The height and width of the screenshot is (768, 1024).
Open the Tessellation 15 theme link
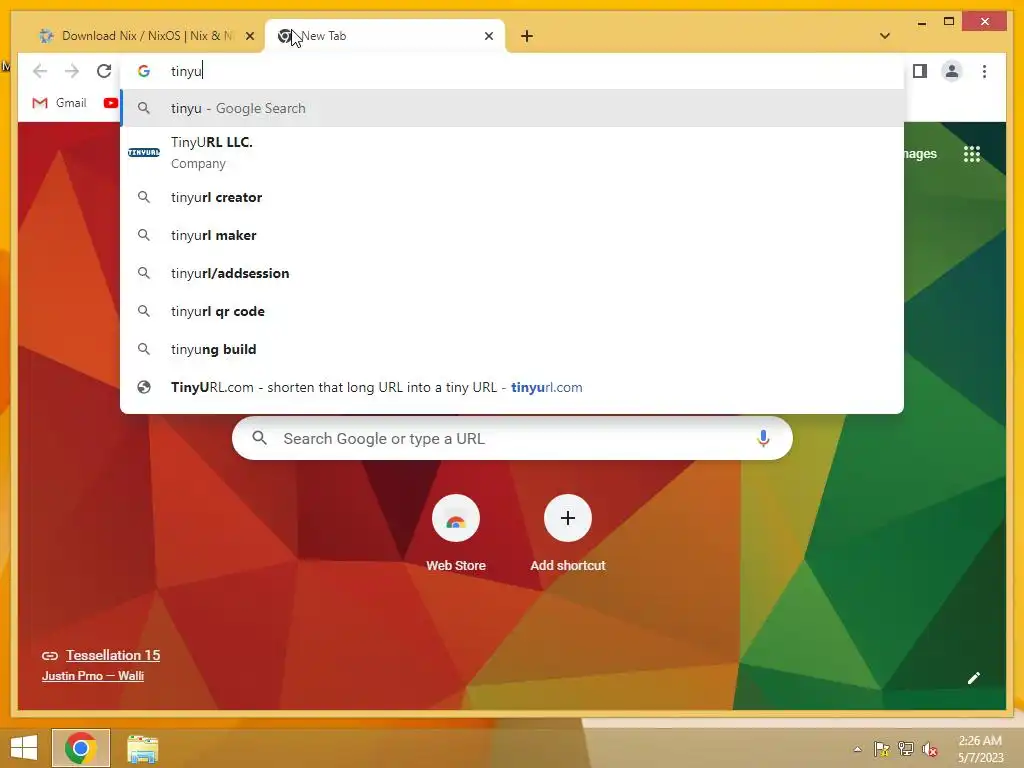pyautogui.click(x=113, y=655)
